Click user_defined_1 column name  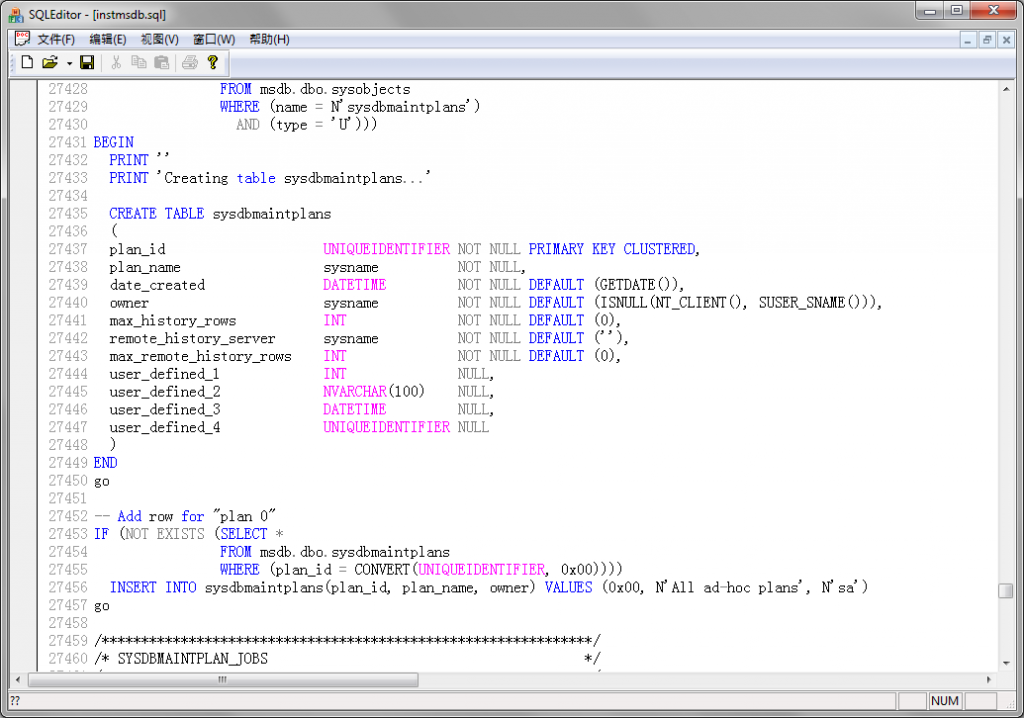coord(165,374)
